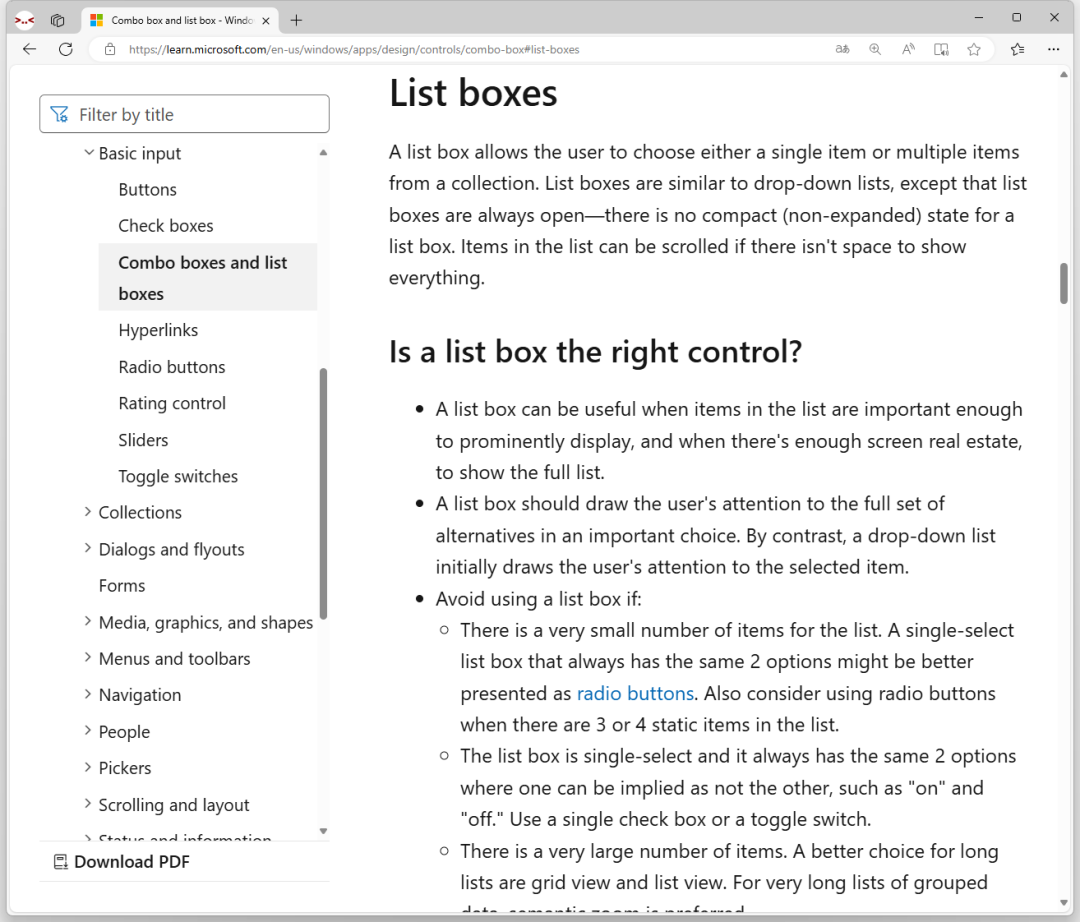The height and width of the screenshot is (922, 1080).
Task: Select the Combo box and list box tab
Action: (180, 20)
